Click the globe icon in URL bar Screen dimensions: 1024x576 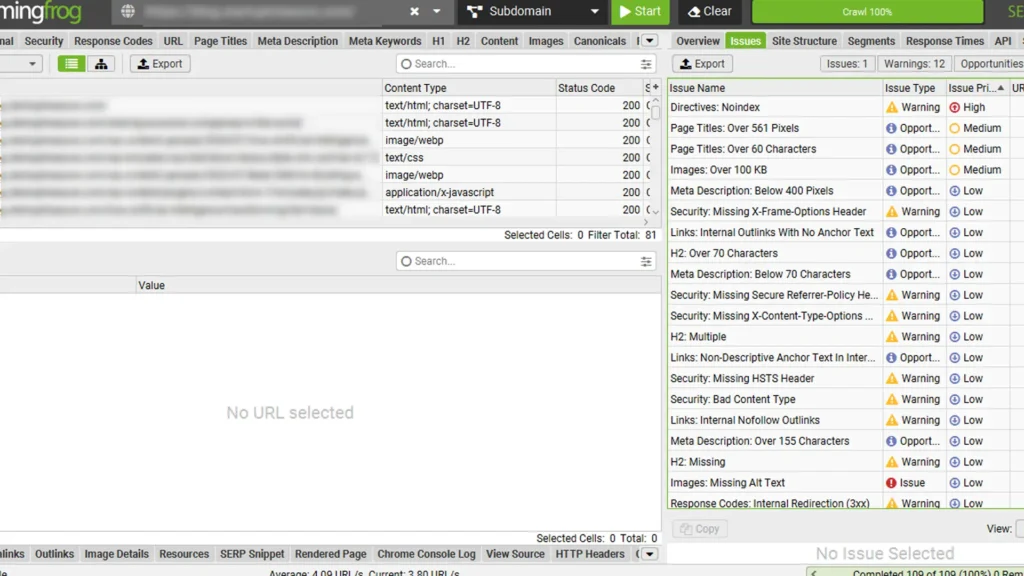128,12
